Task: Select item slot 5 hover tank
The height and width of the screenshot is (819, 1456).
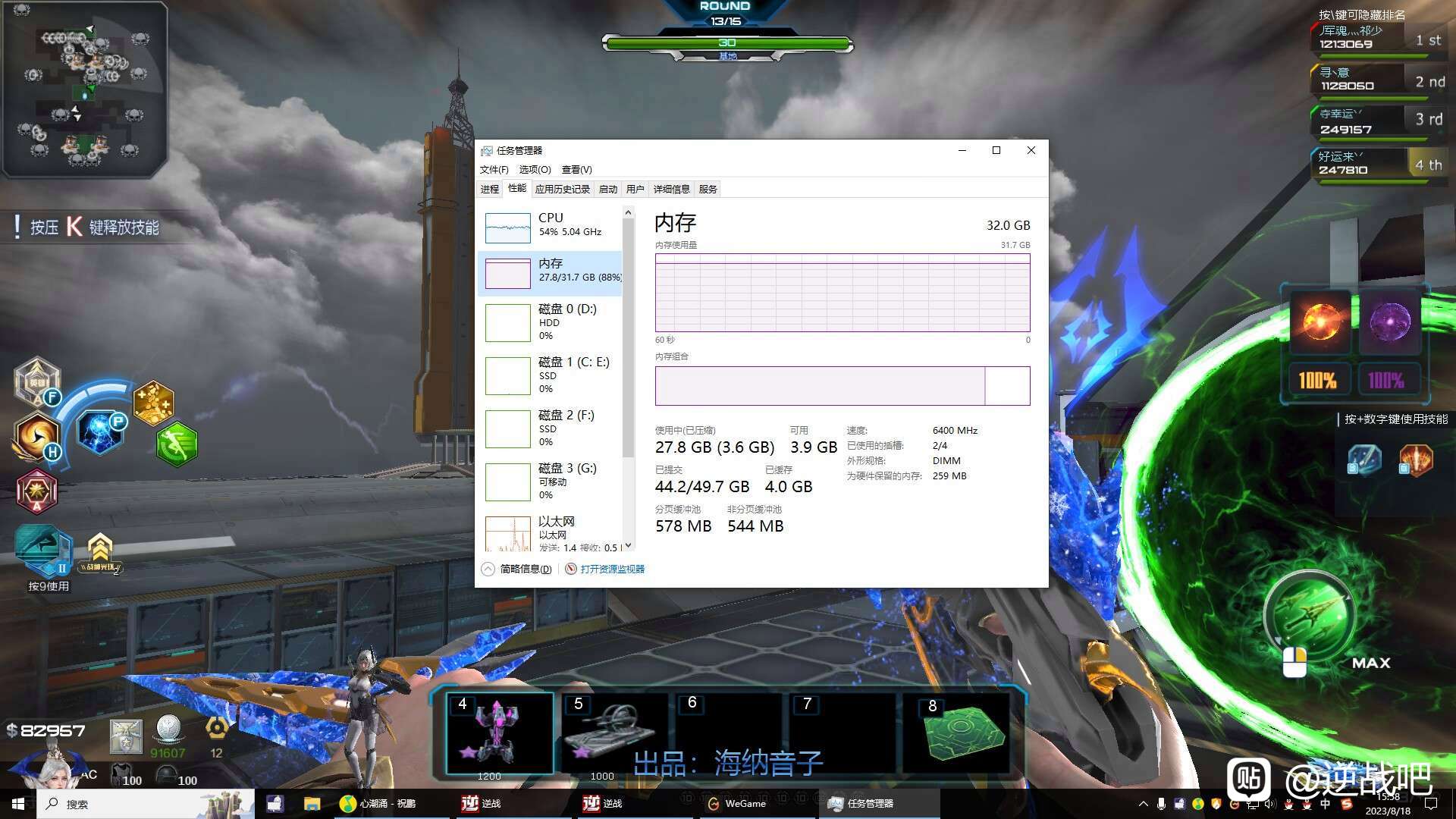Action: (x=613, y=733)
